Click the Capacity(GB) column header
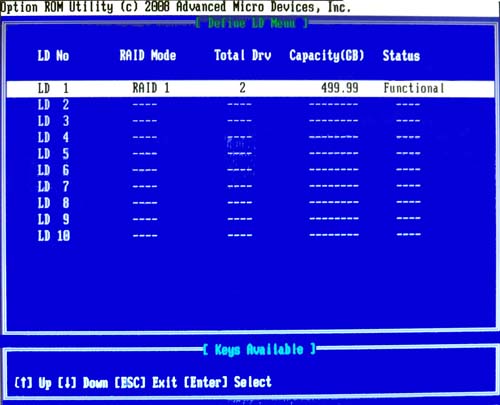 pyautogui.click(x=327, y=56)
